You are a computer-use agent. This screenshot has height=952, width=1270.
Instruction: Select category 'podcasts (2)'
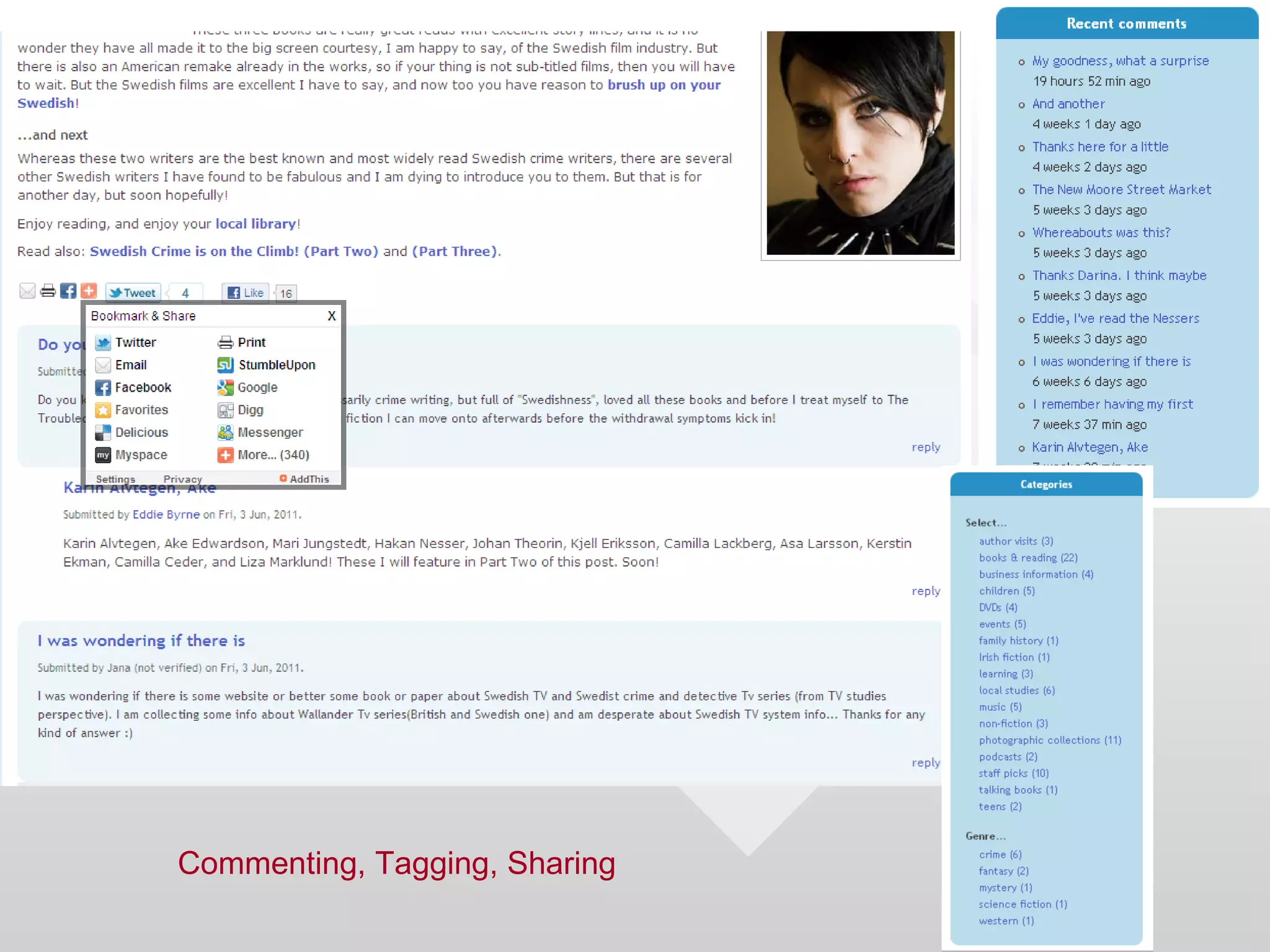click(1008, 757)
